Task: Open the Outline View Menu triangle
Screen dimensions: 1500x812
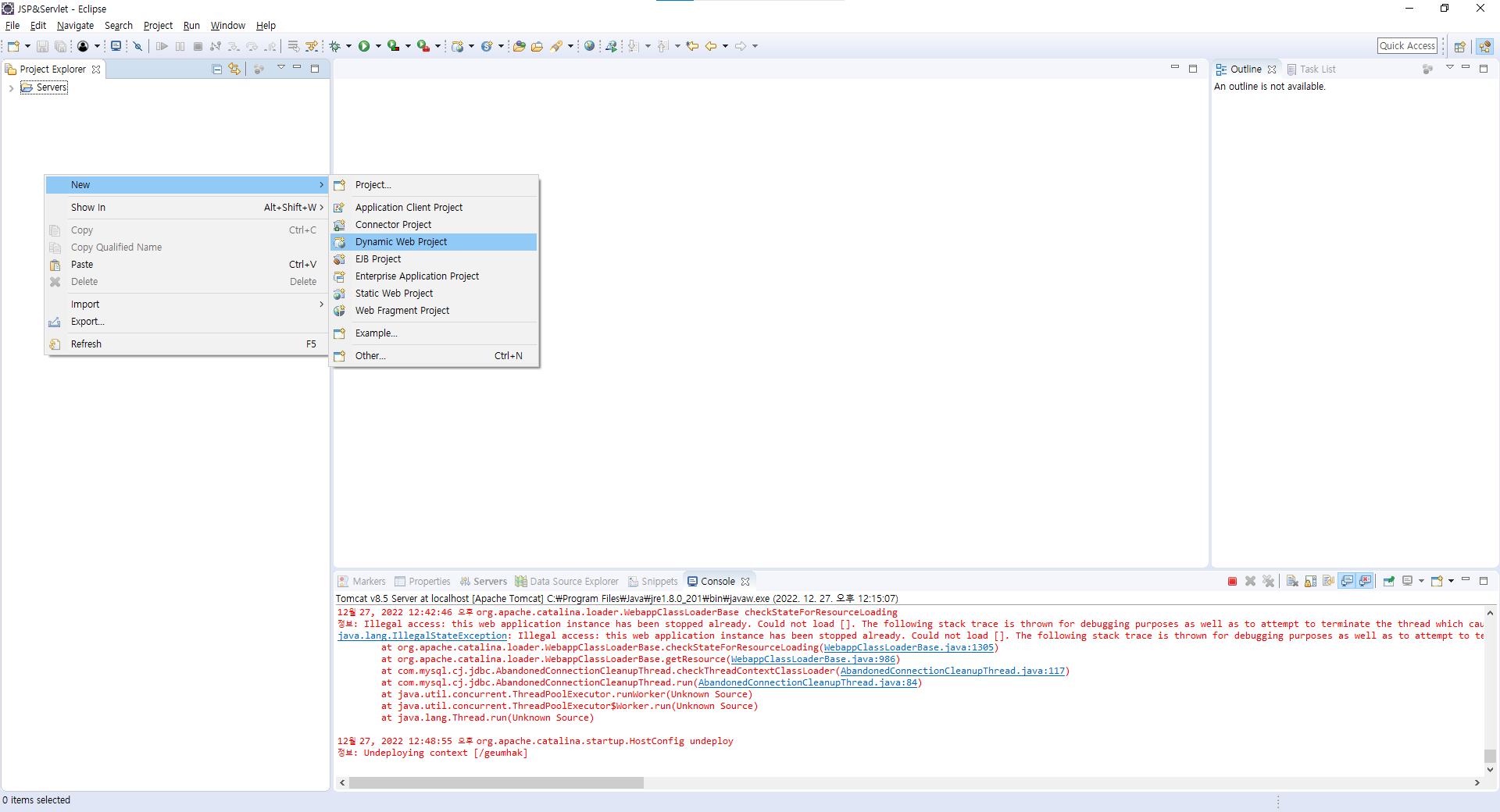Action: coord(1450,68)
